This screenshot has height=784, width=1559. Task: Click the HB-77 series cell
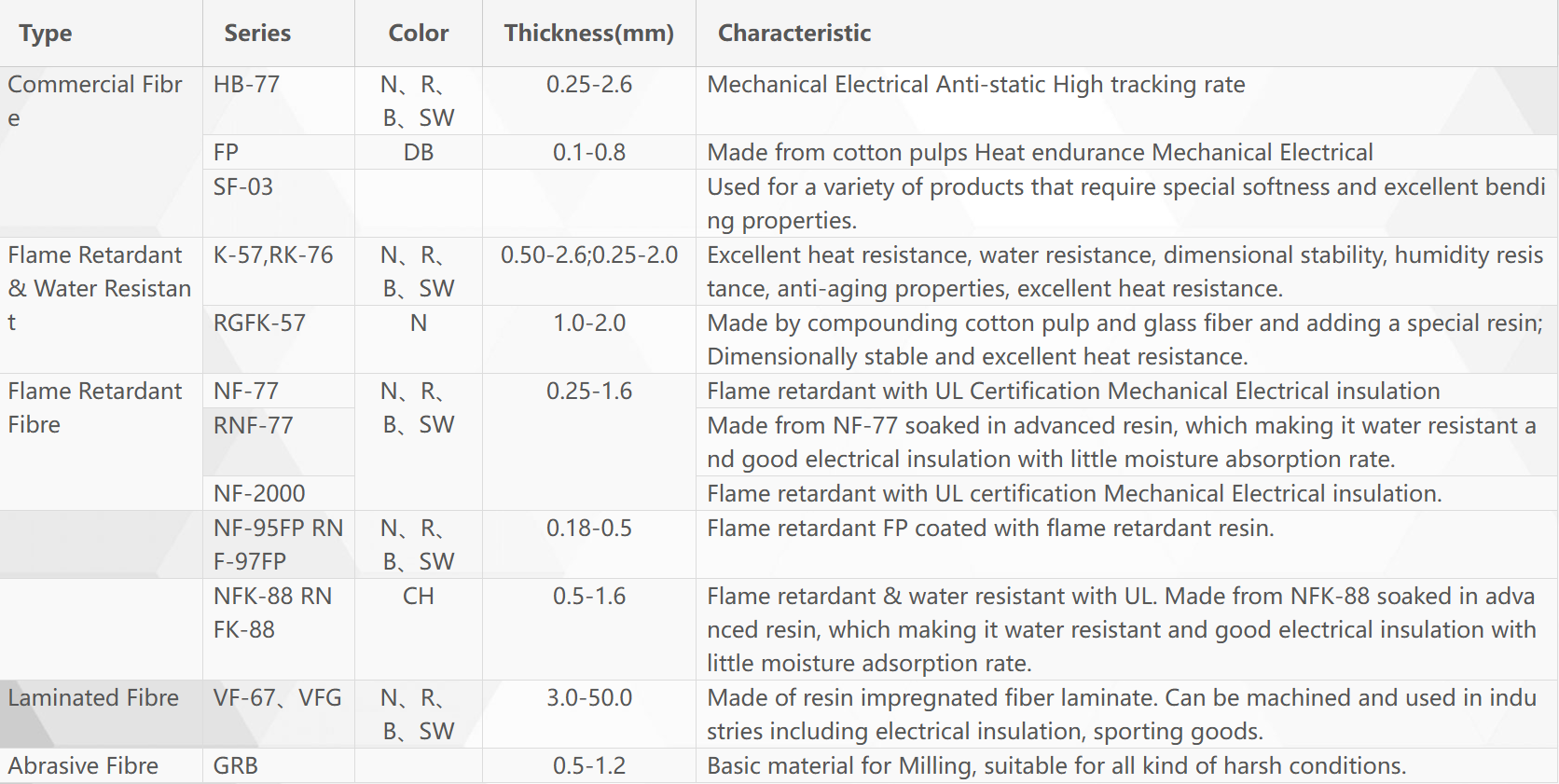(x=279, y=101)
